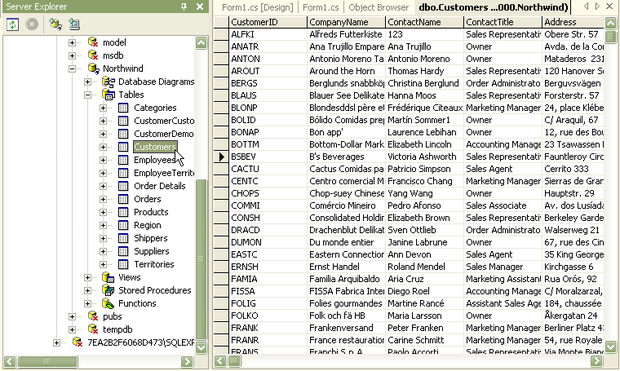Click the down arrow of data grid vertical scrollbar

coord(611,347)
